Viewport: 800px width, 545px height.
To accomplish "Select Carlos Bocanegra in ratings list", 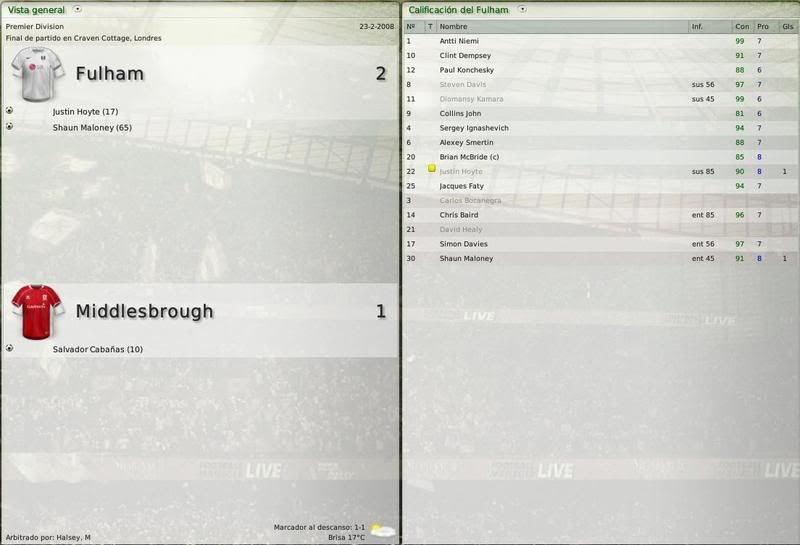I will point(470,201).
